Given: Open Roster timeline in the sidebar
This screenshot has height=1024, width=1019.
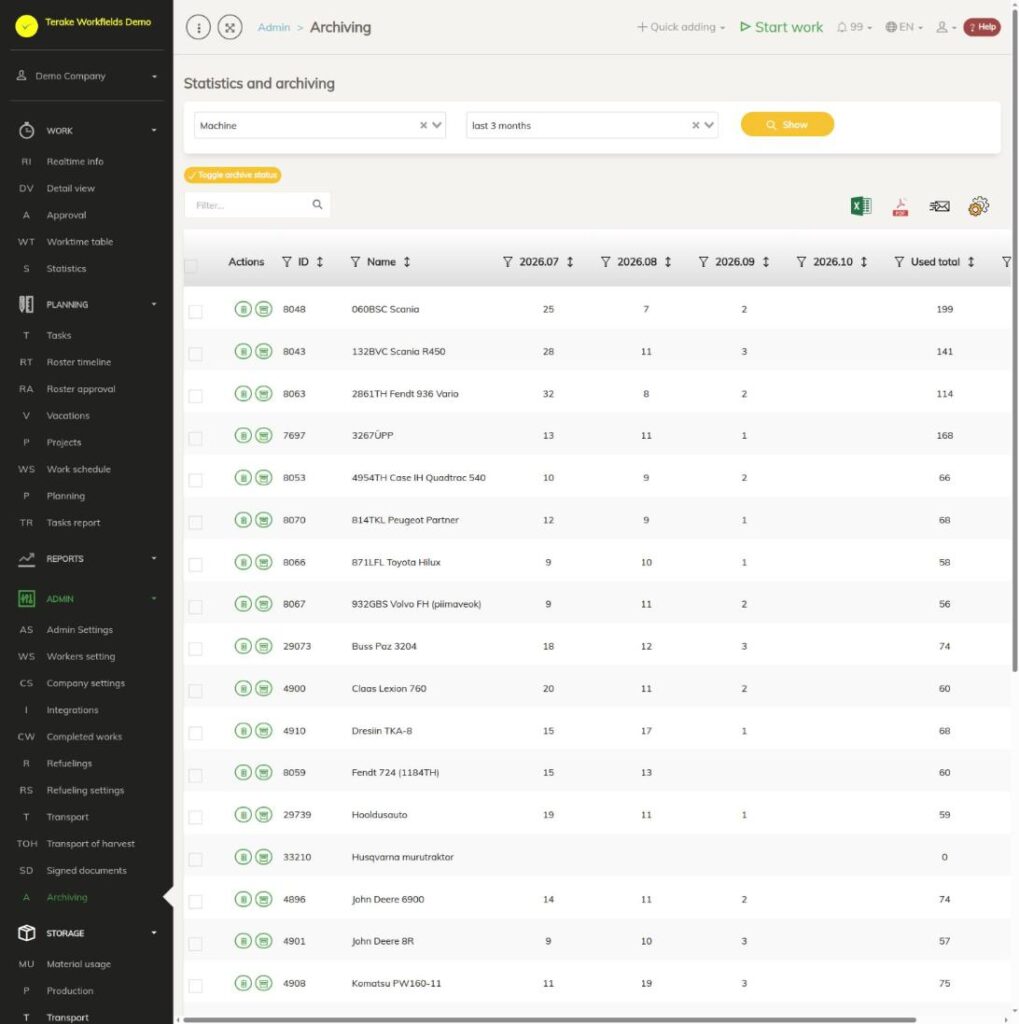Looking at the screenshot, I should (78, 362).
